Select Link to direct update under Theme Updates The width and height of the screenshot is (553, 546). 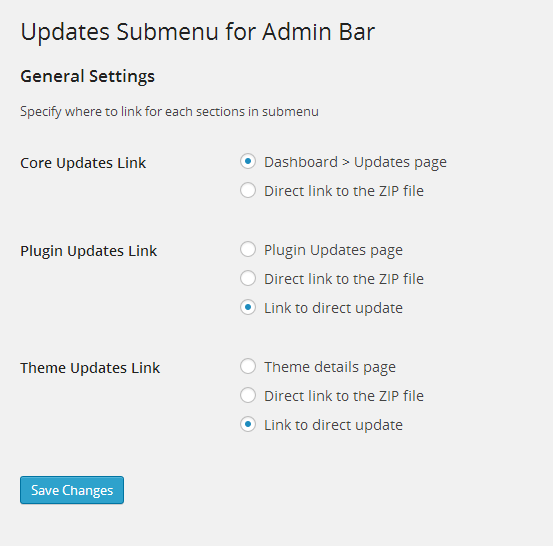[x=248, y=424]
